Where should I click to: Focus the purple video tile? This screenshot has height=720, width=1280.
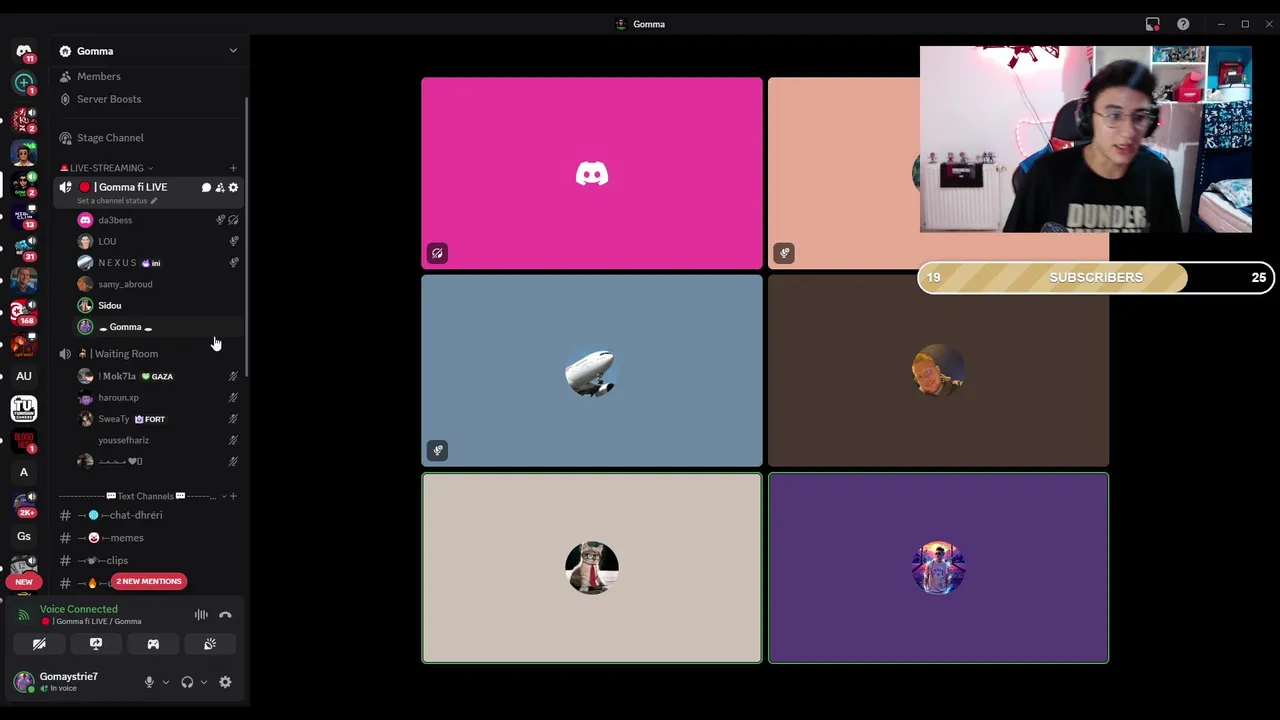point(938,568)
